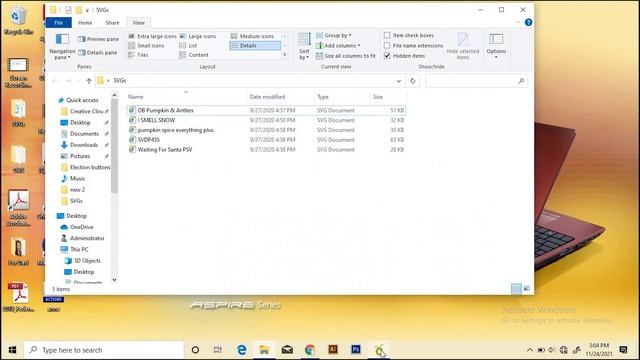The width and height of the screenshot is (640, 360).
Task: Switch to large thumbnails status icon
Action: (x=527, y=289)
